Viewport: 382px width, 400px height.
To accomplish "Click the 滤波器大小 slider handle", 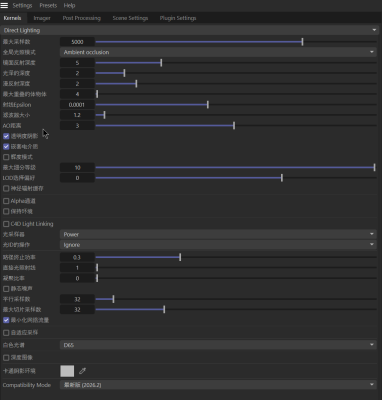I will (104, 115).
